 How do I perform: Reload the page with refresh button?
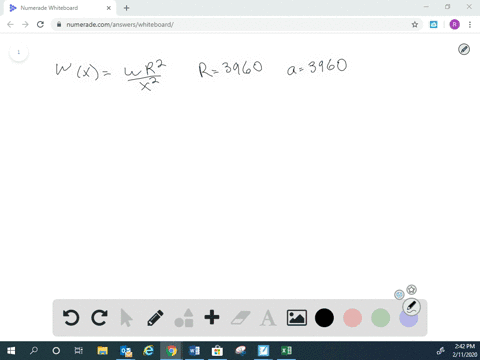click(40, 25)
